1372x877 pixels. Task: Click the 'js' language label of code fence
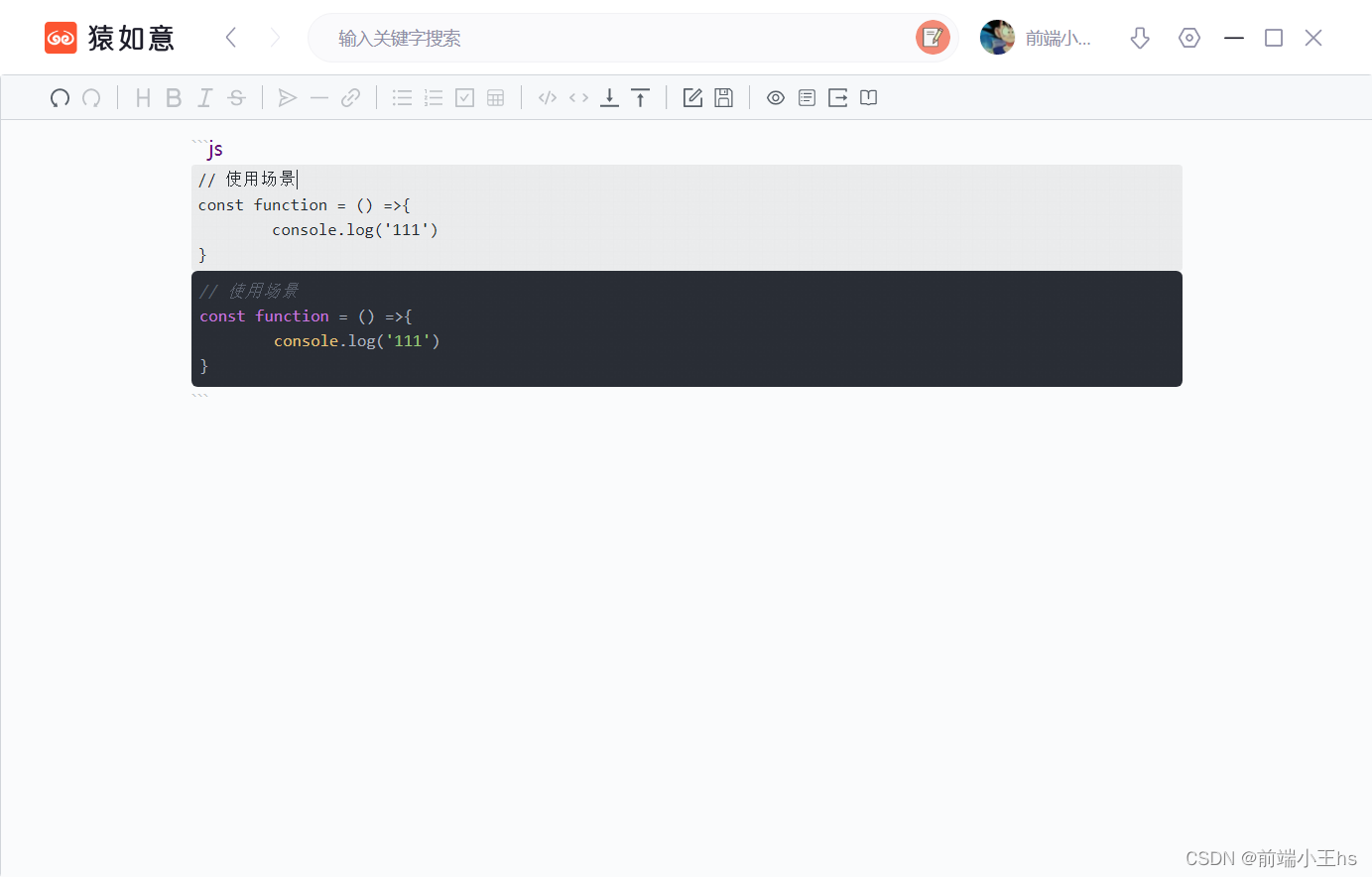(x=215, y=149)
